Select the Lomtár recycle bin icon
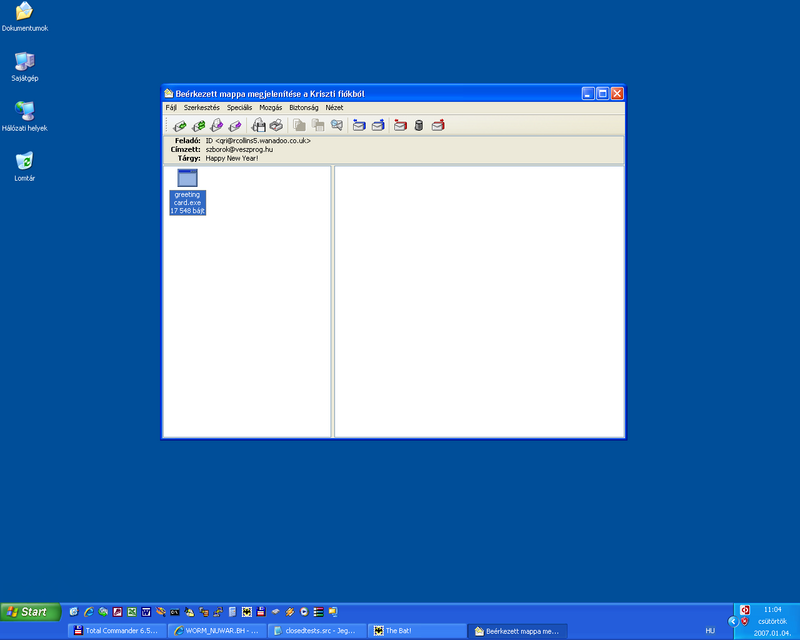The width and height of the screenshot is (800, 640). click(24, 161)
